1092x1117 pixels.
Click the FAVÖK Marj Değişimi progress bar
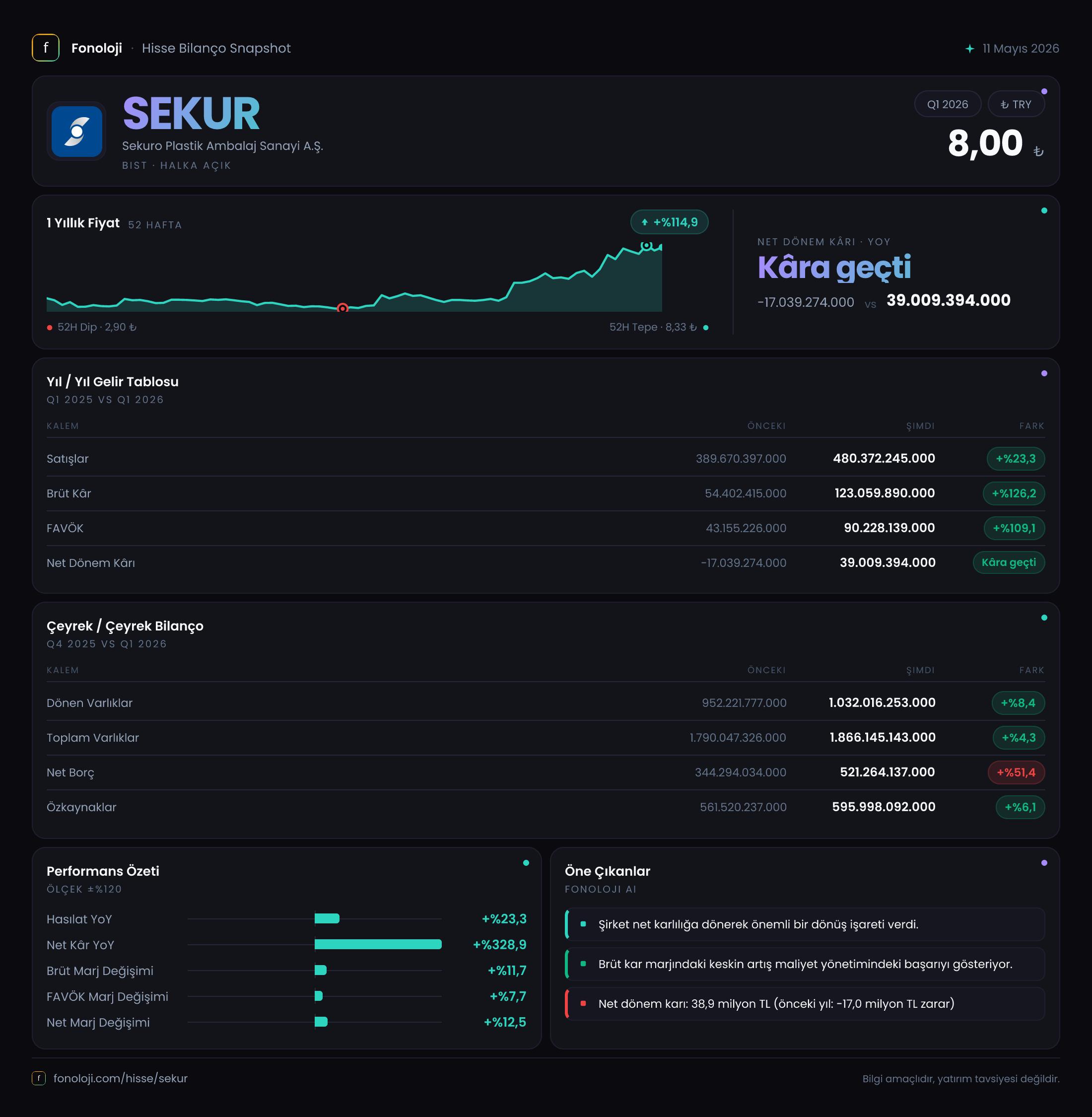point(319,996)
